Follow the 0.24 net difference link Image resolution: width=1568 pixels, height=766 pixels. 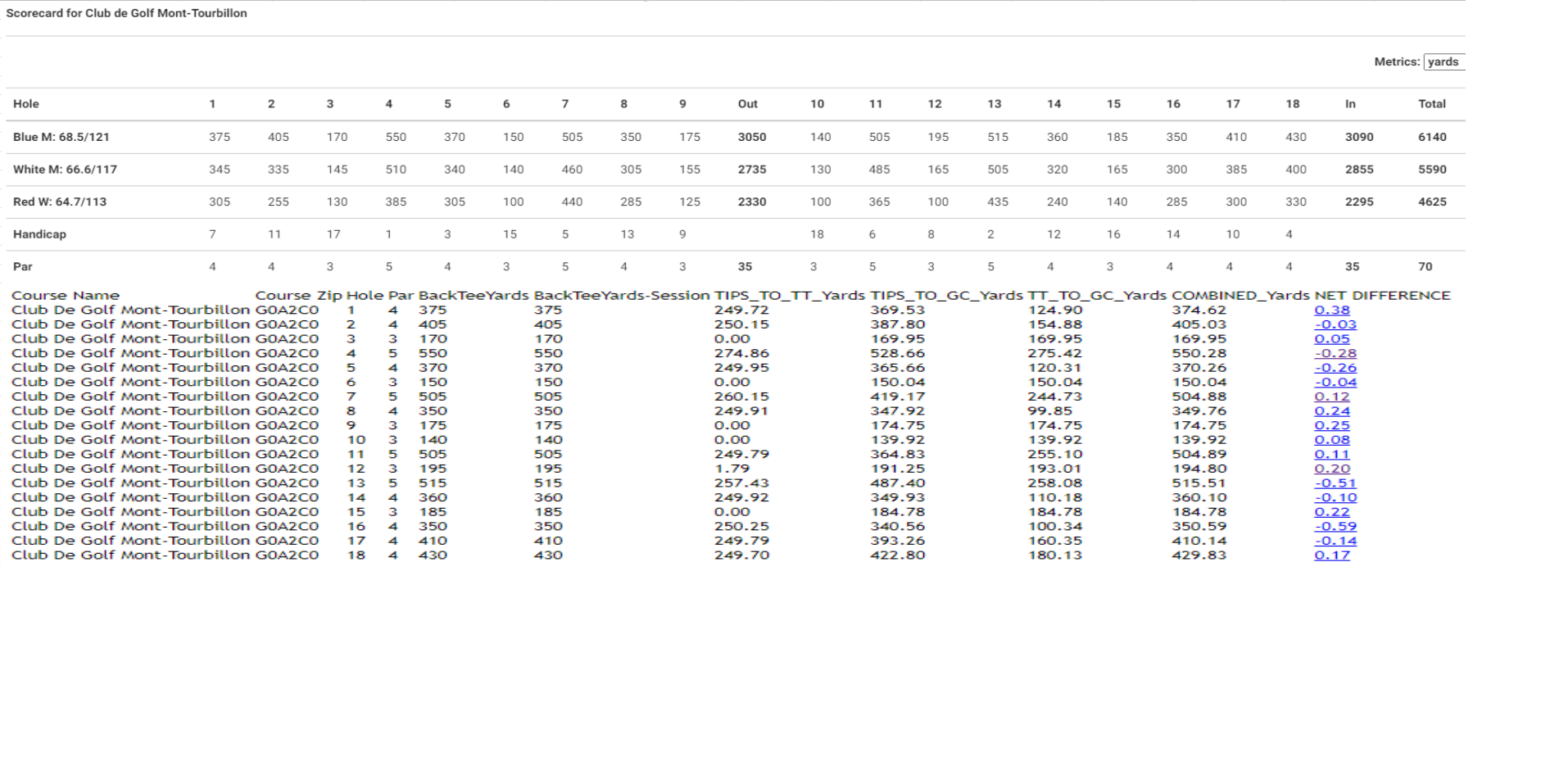(x=1332, y=411)
